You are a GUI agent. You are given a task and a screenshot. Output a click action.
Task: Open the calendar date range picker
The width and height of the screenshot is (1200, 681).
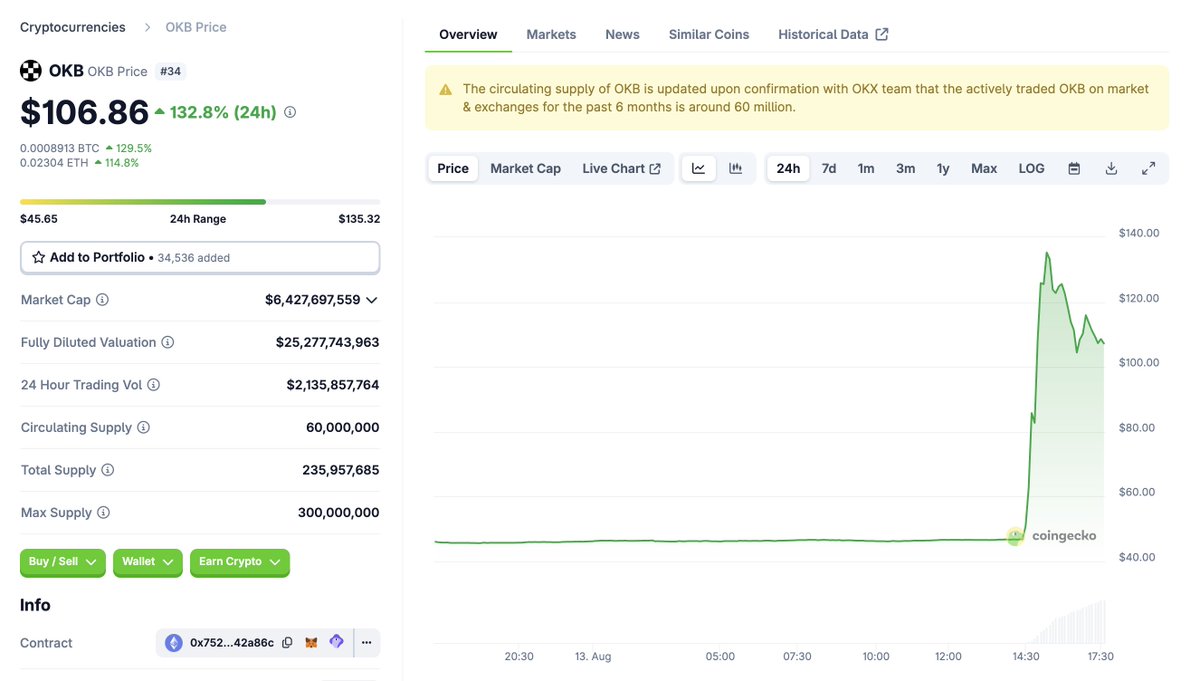[x=1074, y=168]
